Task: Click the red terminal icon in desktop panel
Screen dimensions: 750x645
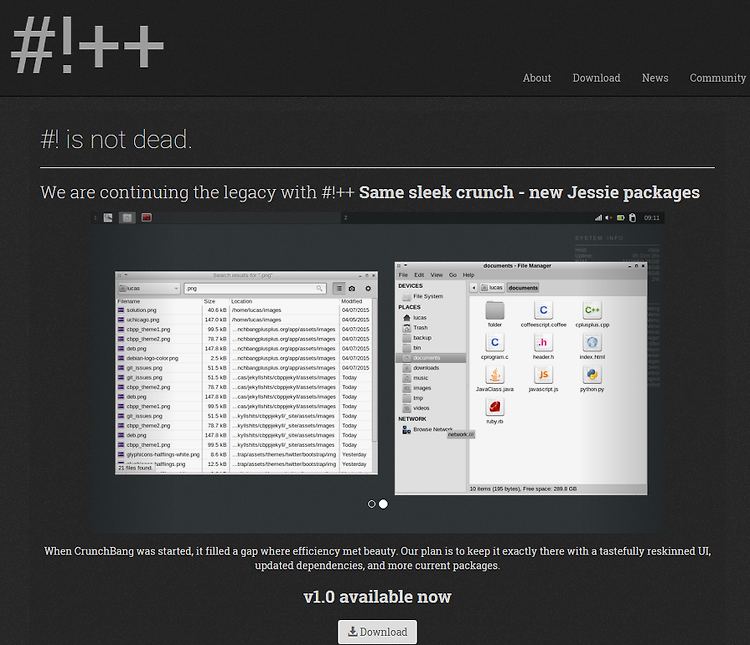Action: [147, 218]
